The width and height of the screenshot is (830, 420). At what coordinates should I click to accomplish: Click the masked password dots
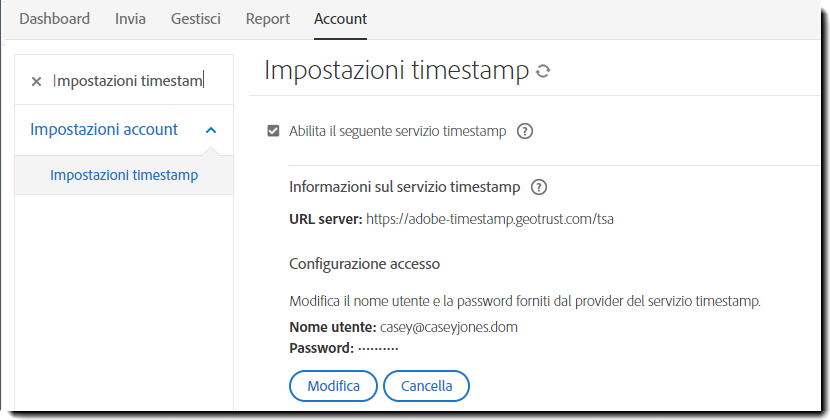378,348
